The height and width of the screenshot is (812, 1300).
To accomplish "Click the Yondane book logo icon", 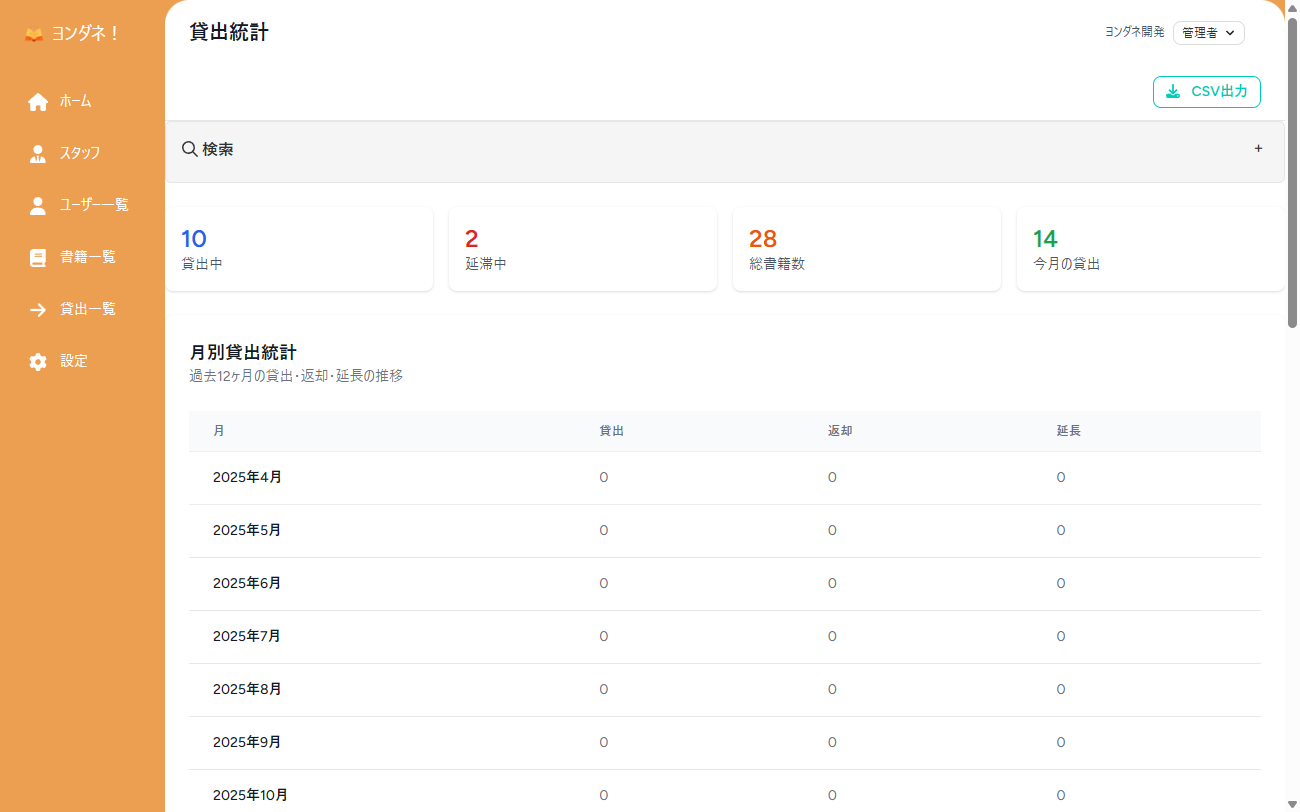I will [35, 34].
